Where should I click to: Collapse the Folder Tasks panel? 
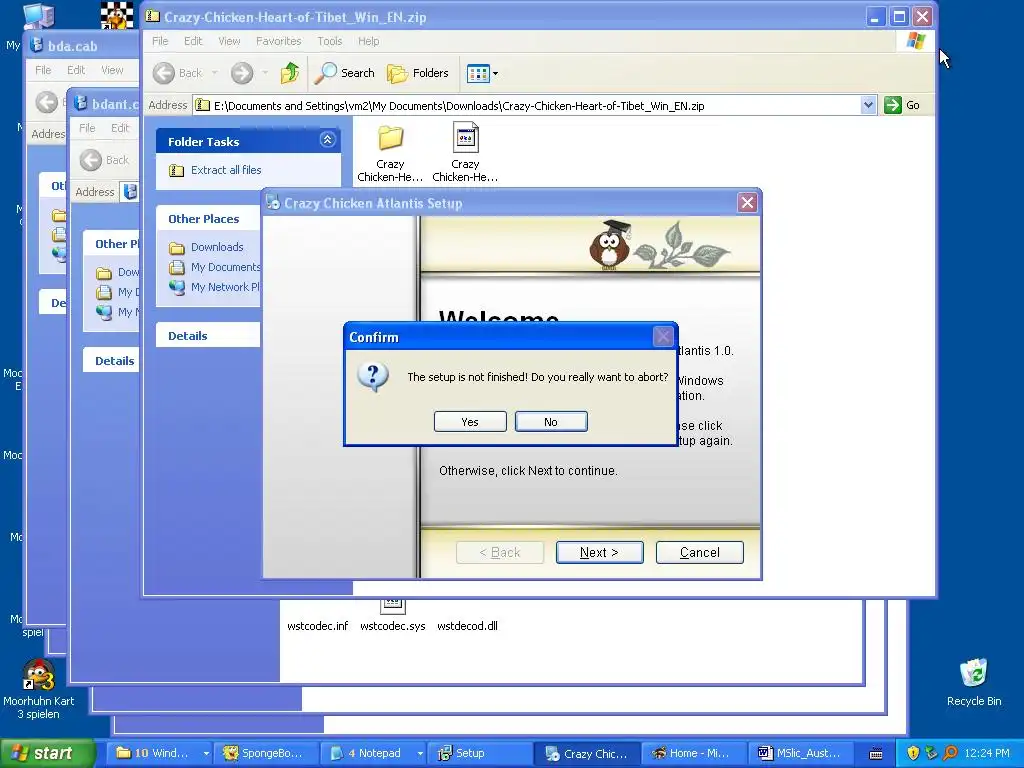327,139
